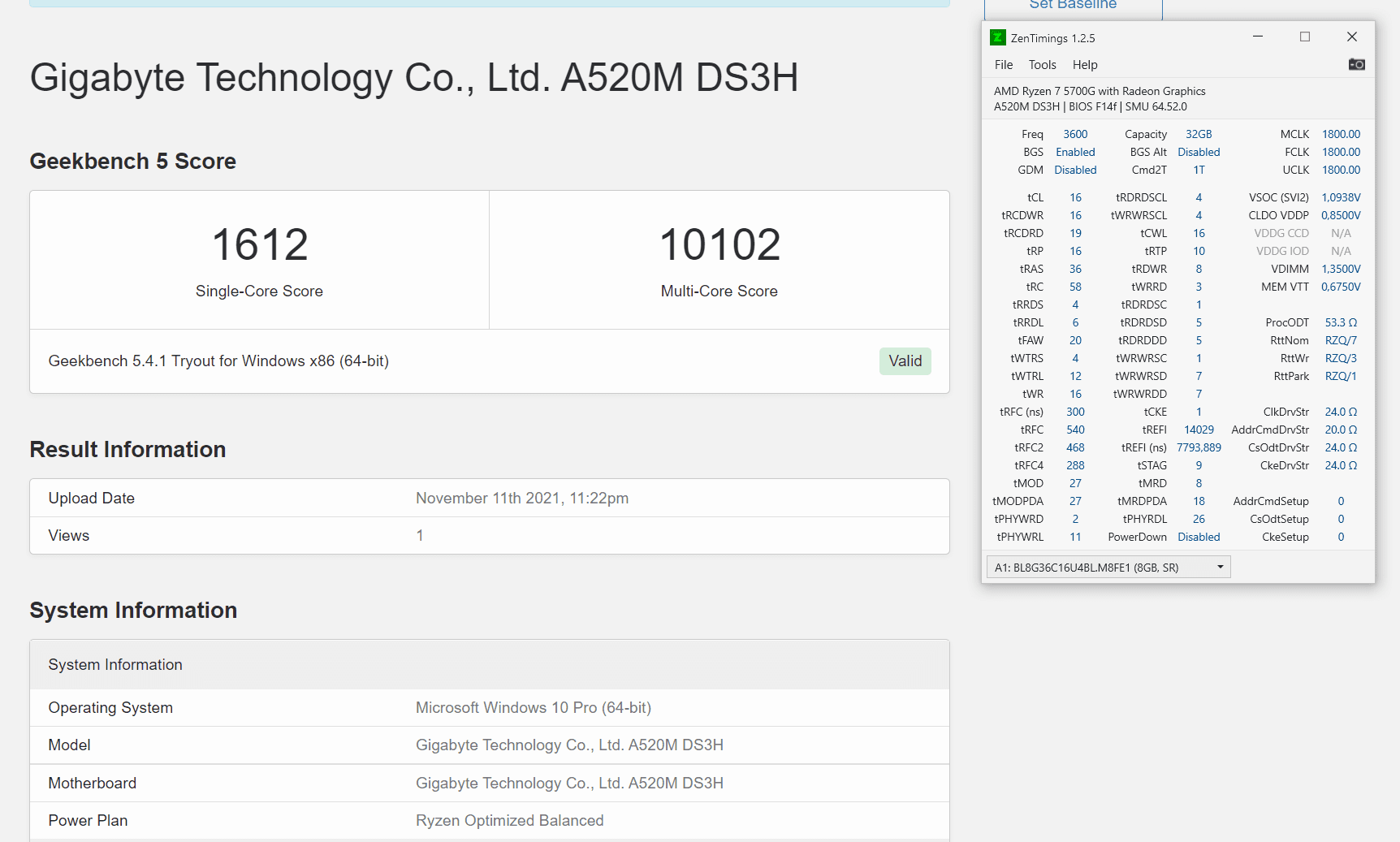Image resolution: width=1400 pixels, height=842 pixels.
Task: Click the tREFI value 14029
Action: (x=1199, y=430)
